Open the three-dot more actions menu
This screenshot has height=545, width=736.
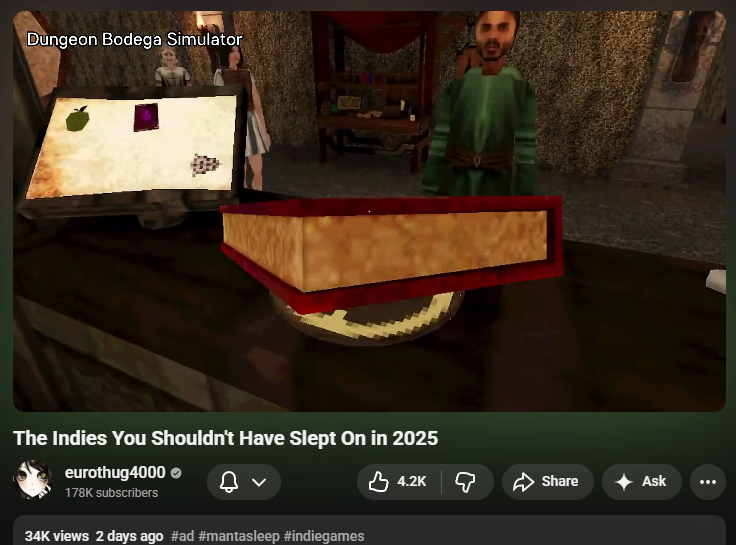[707, 482]
